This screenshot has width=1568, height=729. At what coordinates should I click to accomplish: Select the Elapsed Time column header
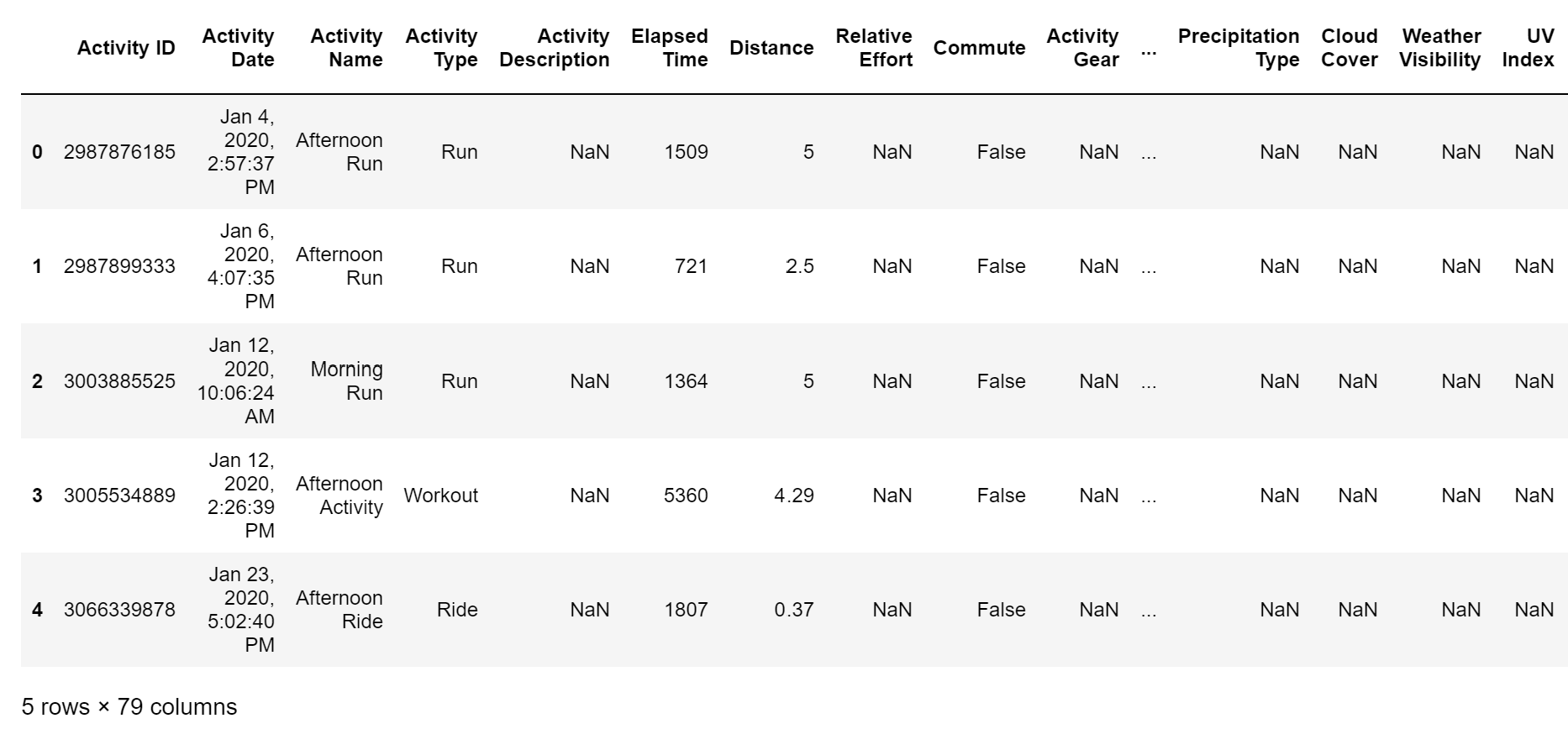[x=669, y=48]
